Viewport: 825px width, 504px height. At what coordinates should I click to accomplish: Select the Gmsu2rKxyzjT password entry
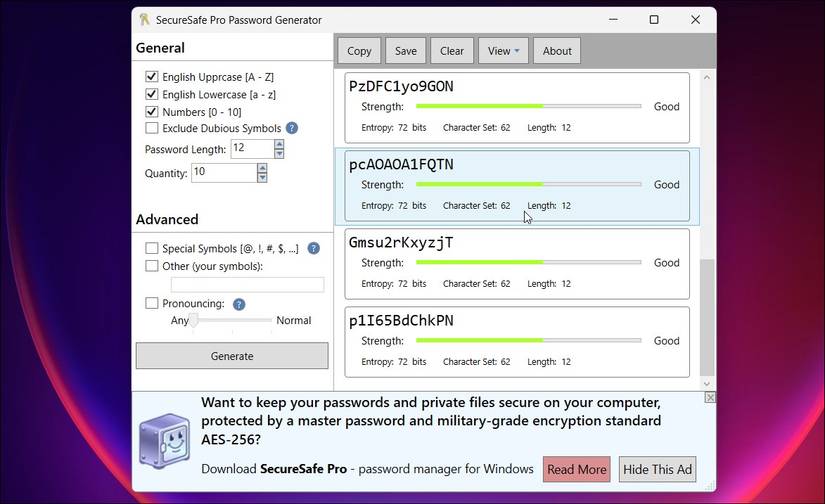517,264
